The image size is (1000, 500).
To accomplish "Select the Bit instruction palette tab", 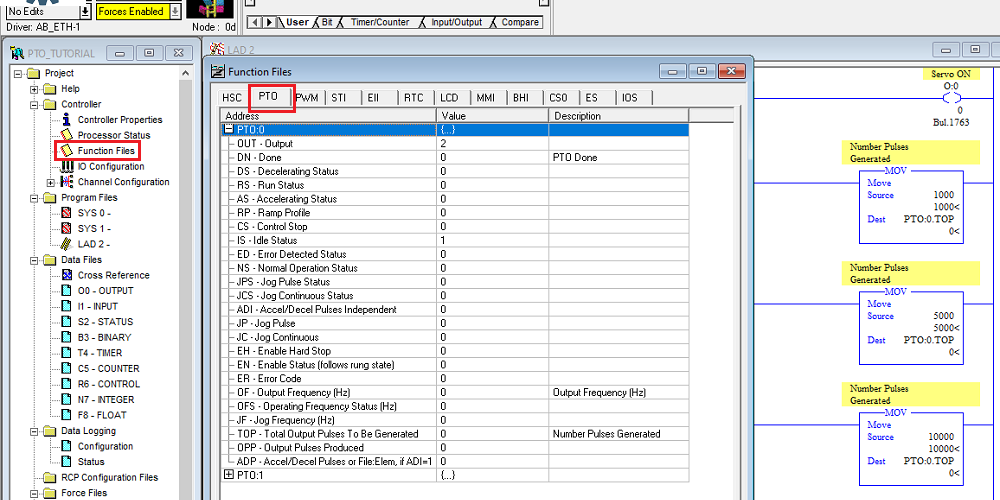I will tap(327, 22).
